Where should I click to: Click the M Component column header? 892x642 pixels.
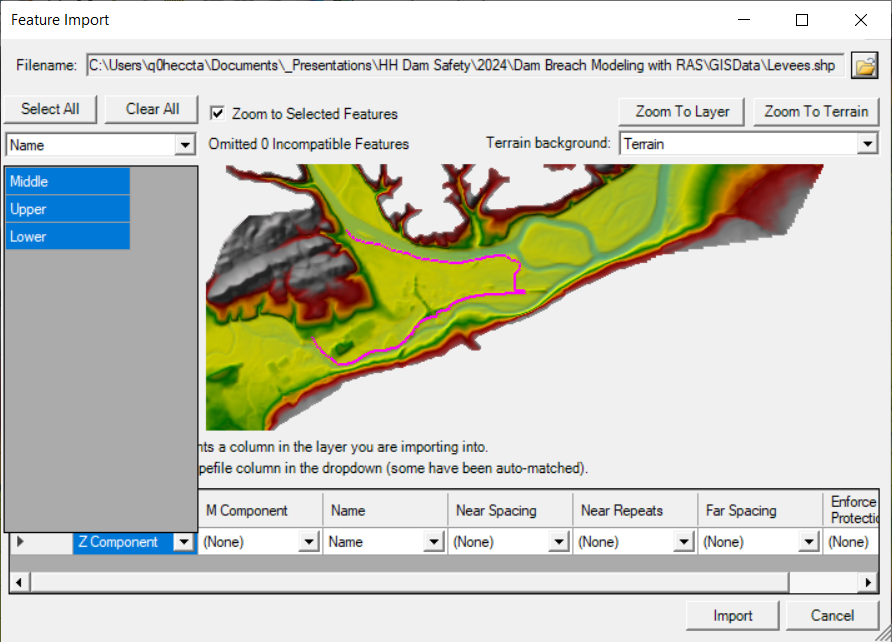(x=260, y=510)
